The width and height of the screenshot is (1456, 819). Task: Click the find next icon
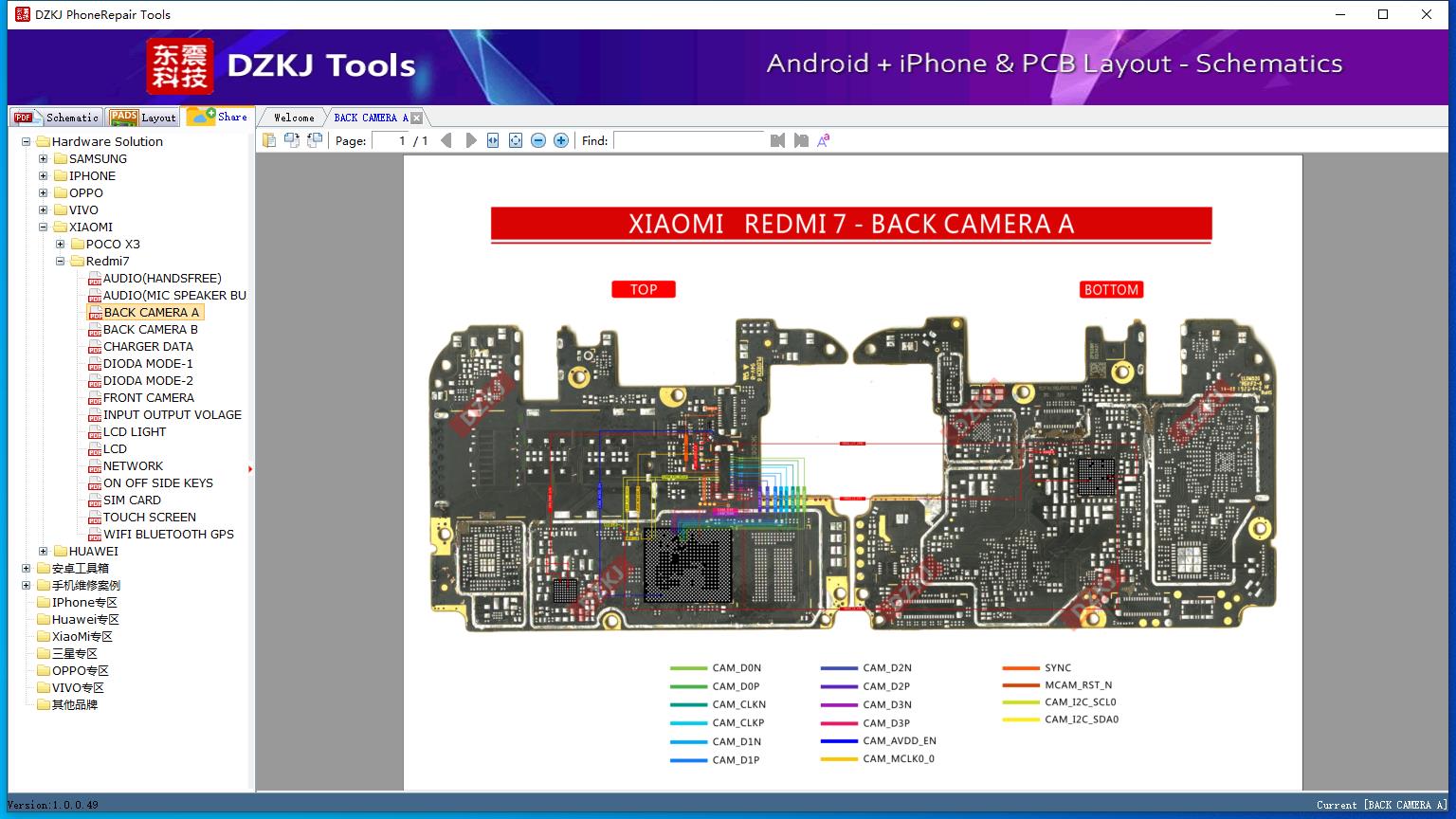pyautogui.click(x=801, y=140)
